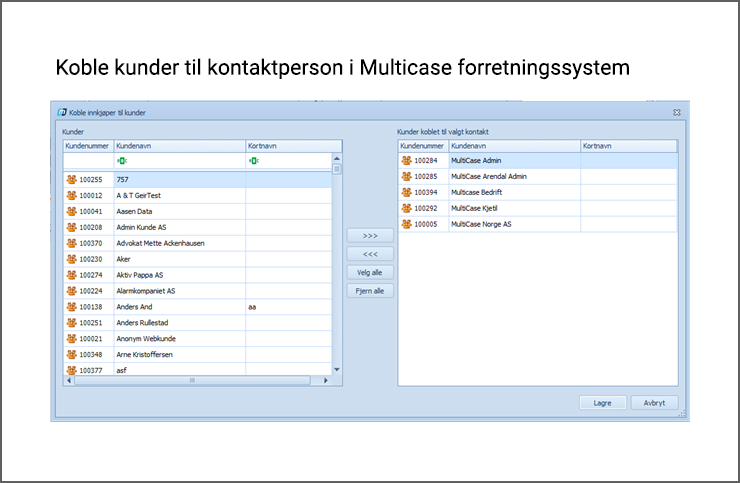Select linked customer MultiCase Kjetil
The image size is (740, 483).
coord(538,208)
